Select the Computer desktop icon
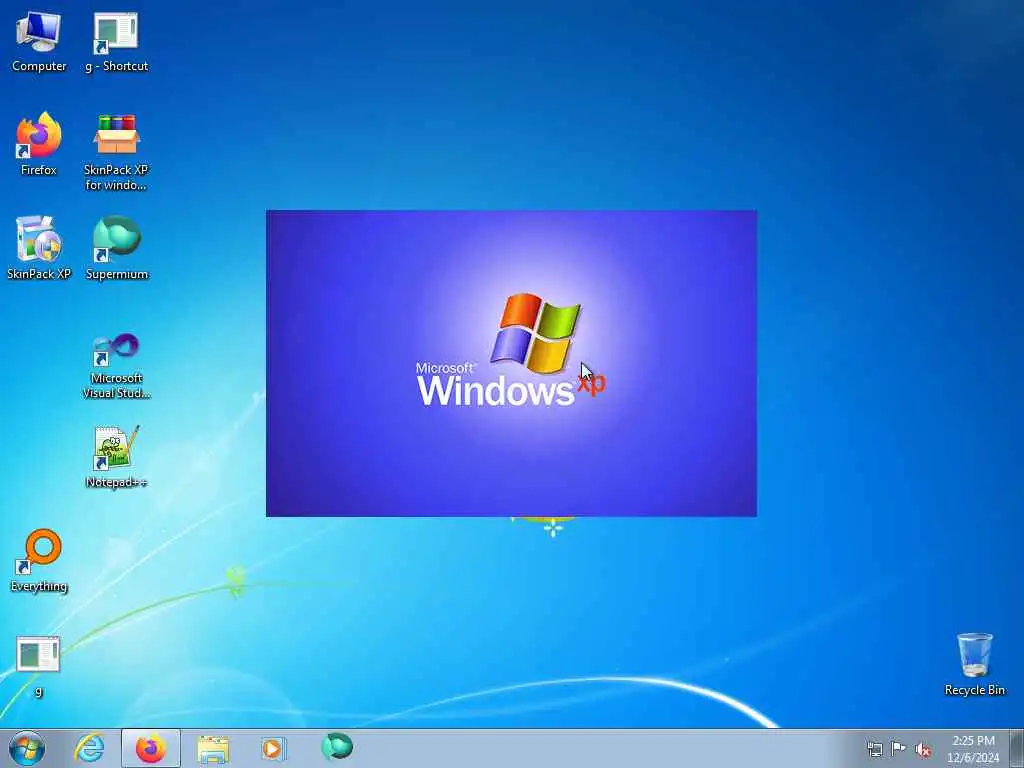 pos(39,41)
